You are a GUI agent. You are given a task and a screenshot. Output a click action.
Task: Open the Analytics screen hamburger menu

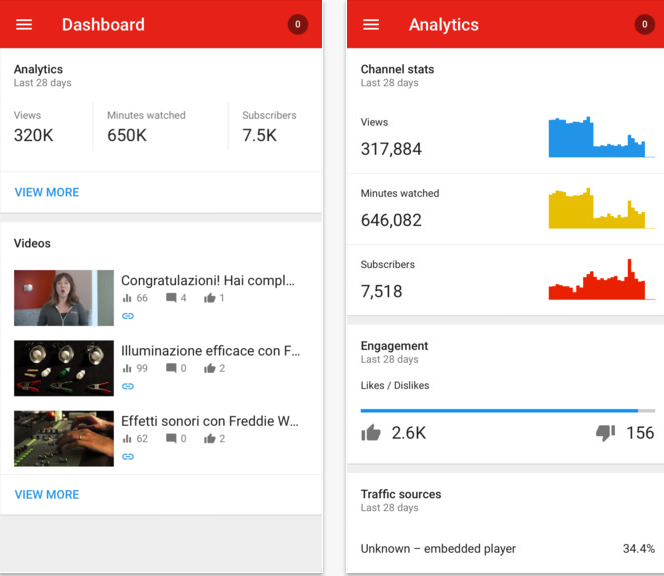pos(371,25)
